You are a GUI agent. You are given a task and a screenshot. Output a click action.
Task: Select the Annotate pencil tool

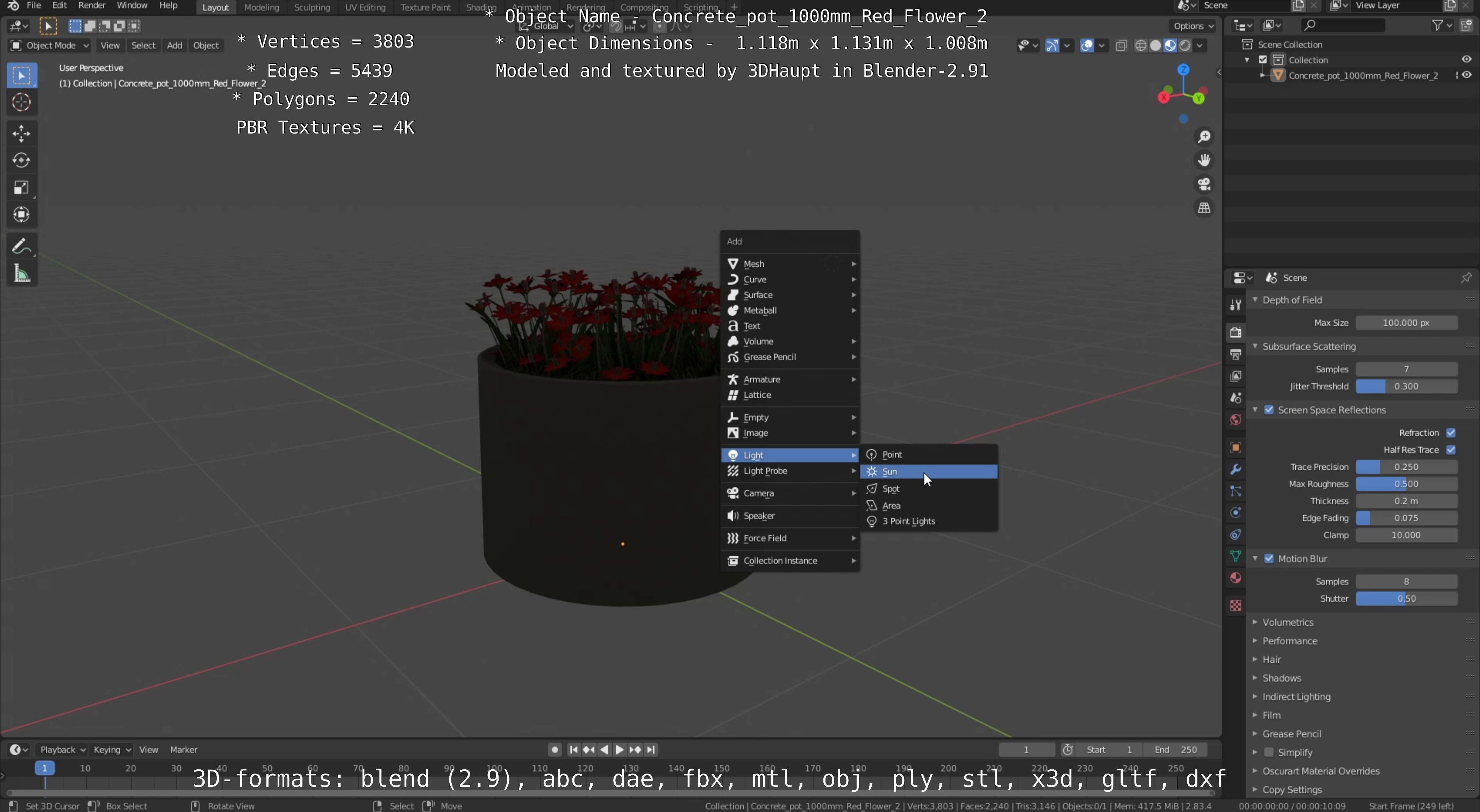[21, 247]
